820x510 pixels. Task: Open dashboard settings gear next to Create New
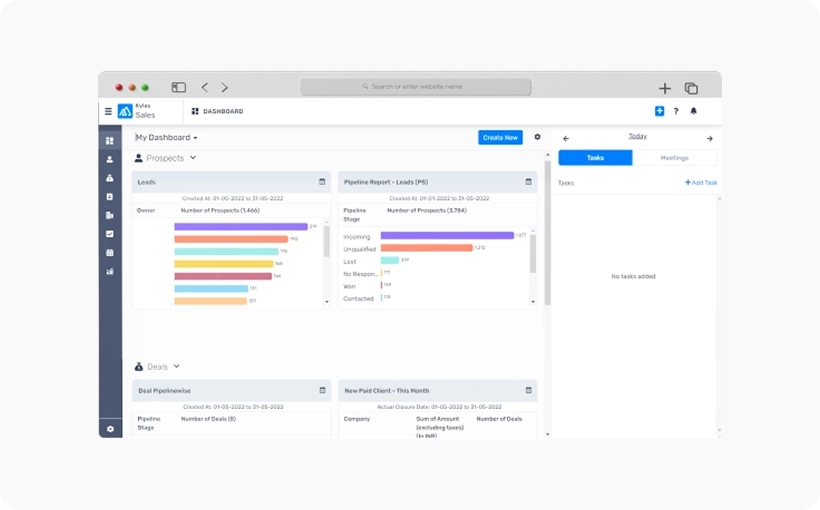click(x=537, y=137)
